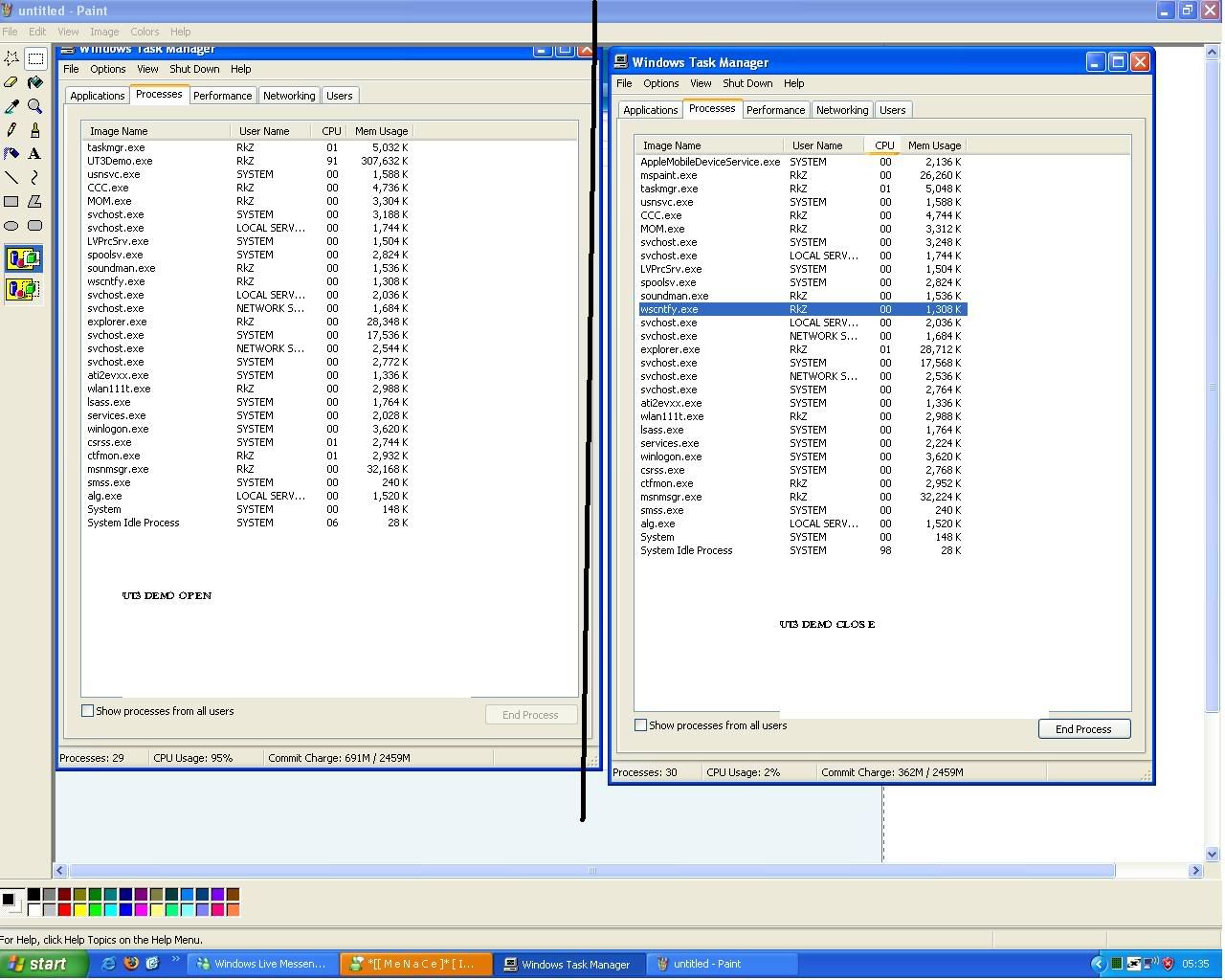Switch to Networking tab in UT3 DEMO CLOSE window

pos(842,110)
